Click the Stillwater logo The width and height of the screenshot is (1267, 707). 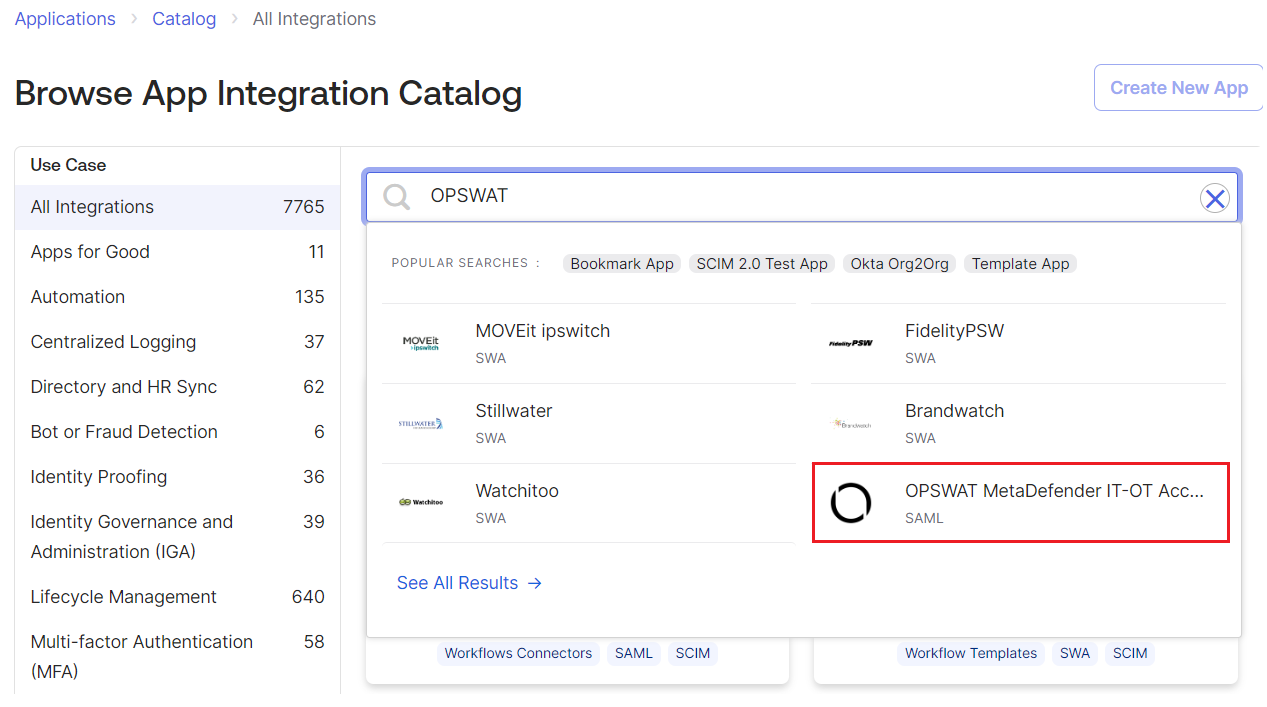(x=421, y=423)
